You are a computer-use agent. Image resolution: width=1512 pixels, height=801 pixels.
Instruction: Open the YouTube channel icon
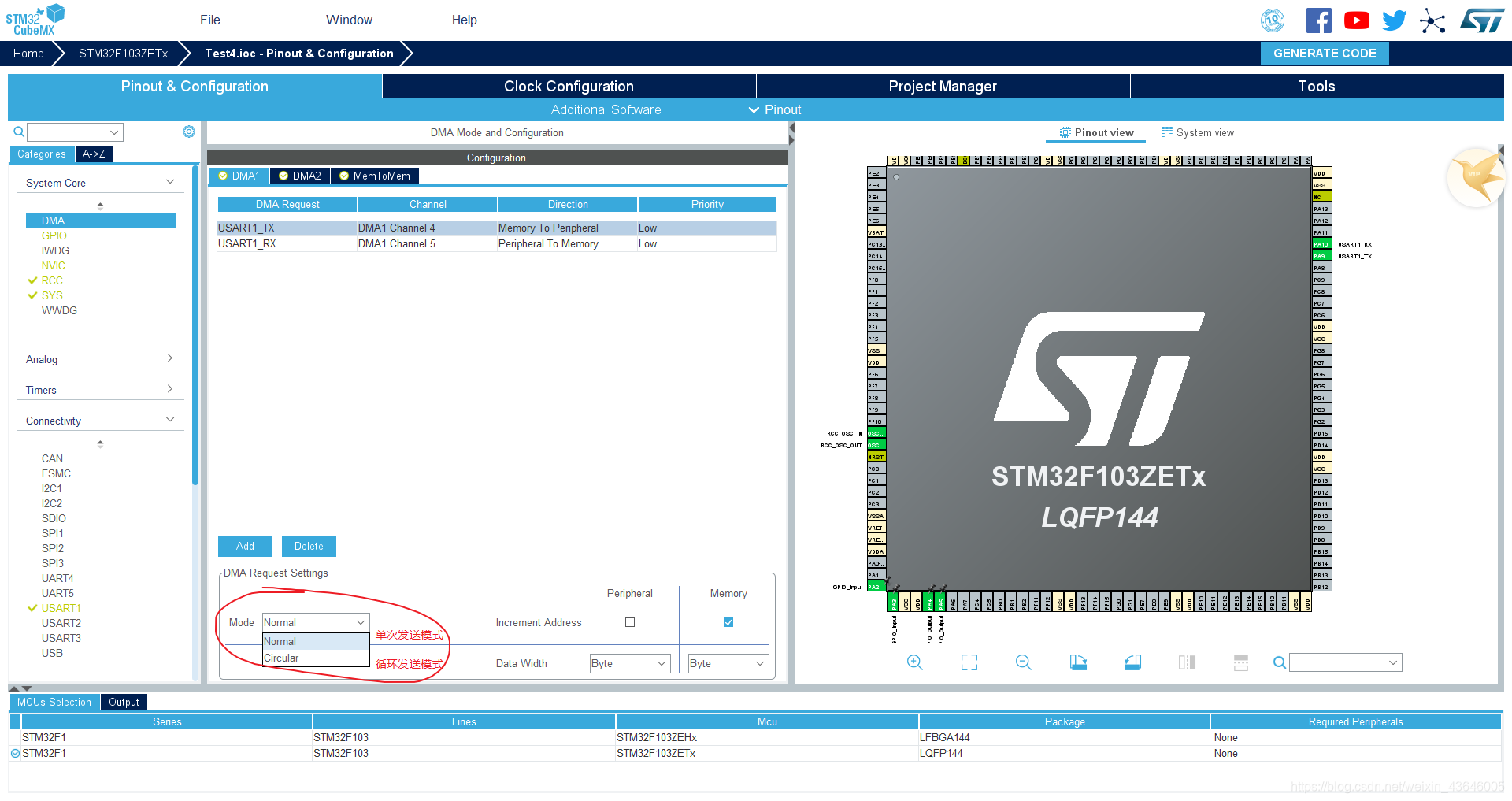pyautogui.click(x=1356, y=20)
